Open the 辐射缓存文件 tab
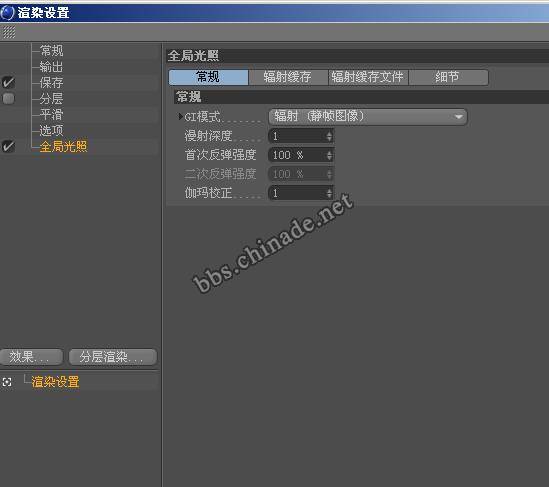This screenshot has height=487, width=549. (368, 77)
